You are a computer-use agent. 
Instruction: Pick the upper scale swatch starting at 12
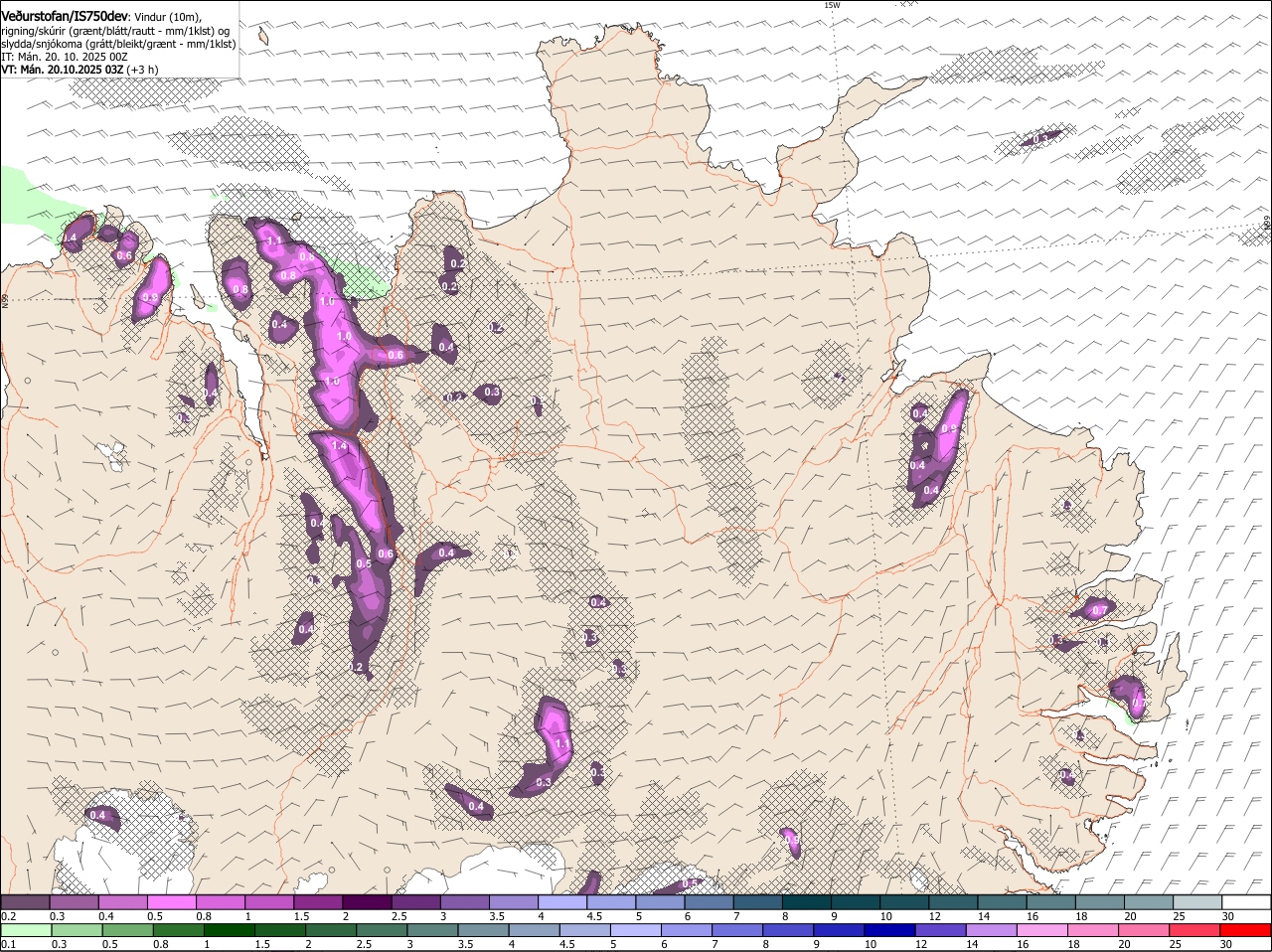tap(954, 902)
